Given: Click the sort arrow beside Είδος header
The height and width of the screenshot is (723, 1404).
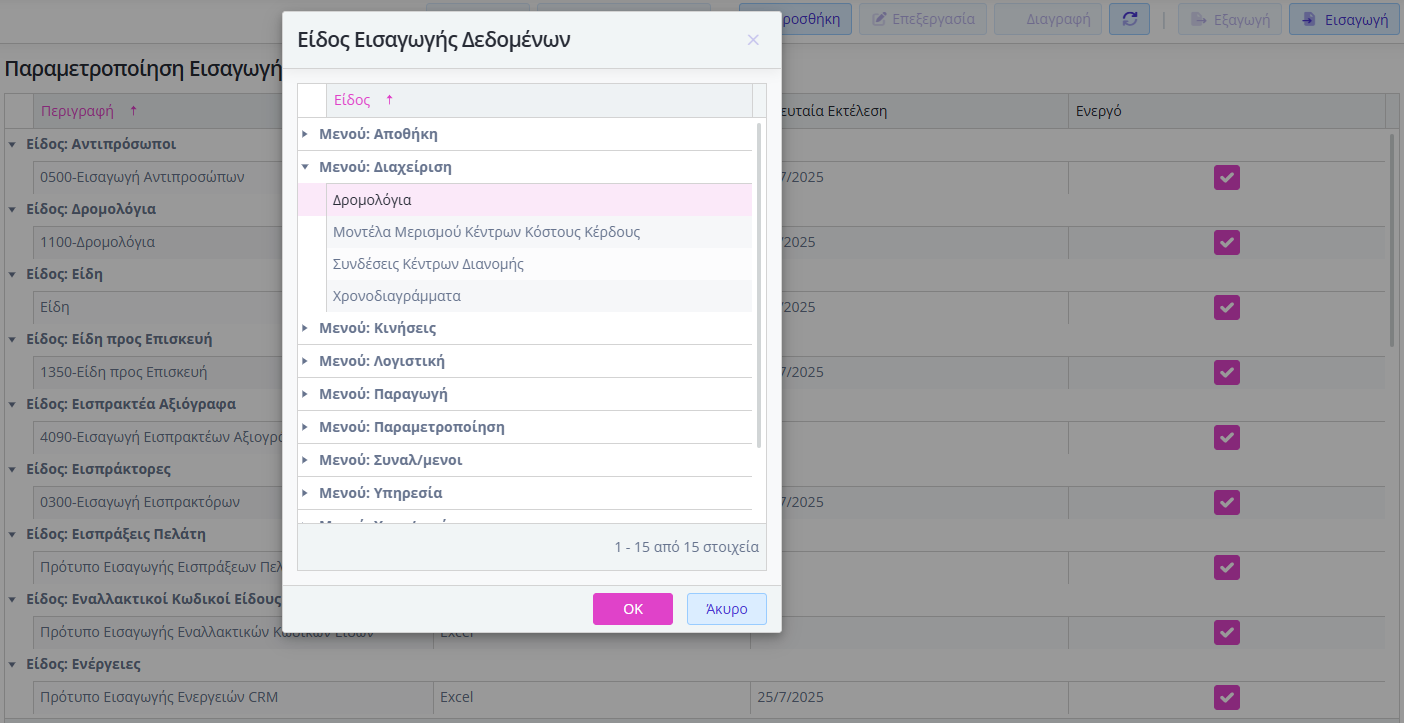Looking at the screenshot, I should (x=389, y=100).
